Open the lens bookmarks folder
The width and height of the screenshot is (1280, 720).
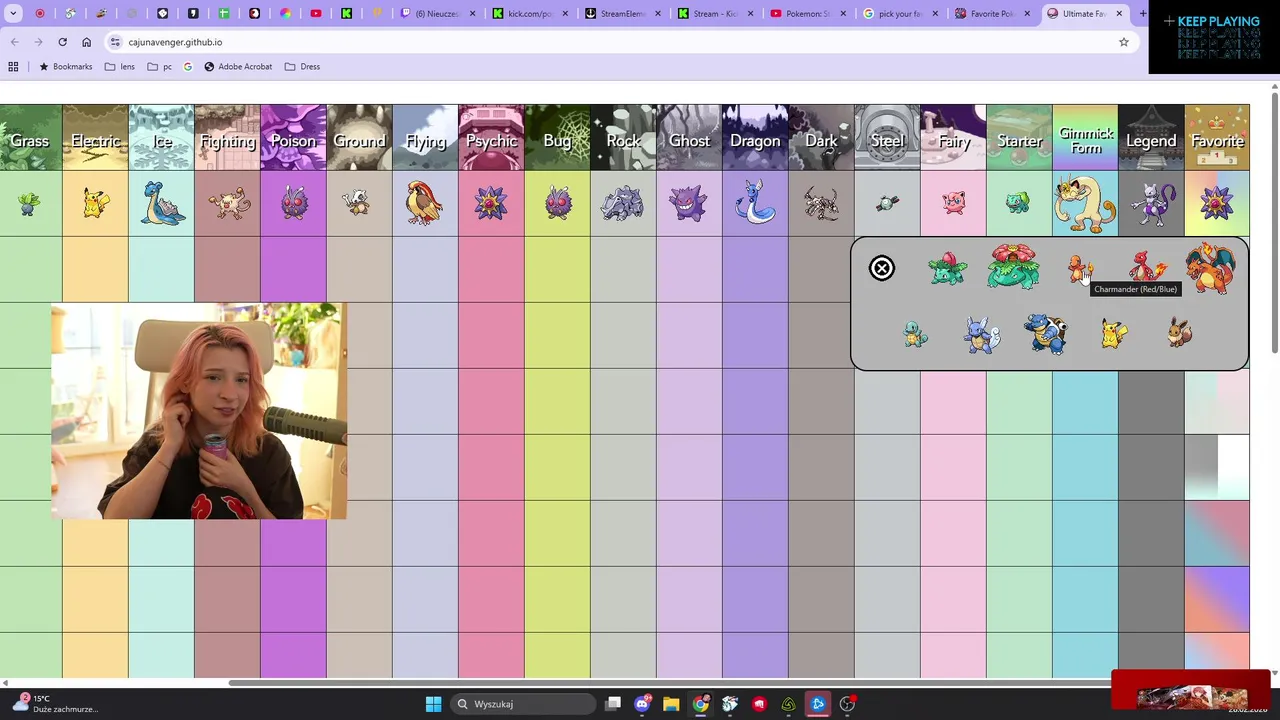(119, 67)
